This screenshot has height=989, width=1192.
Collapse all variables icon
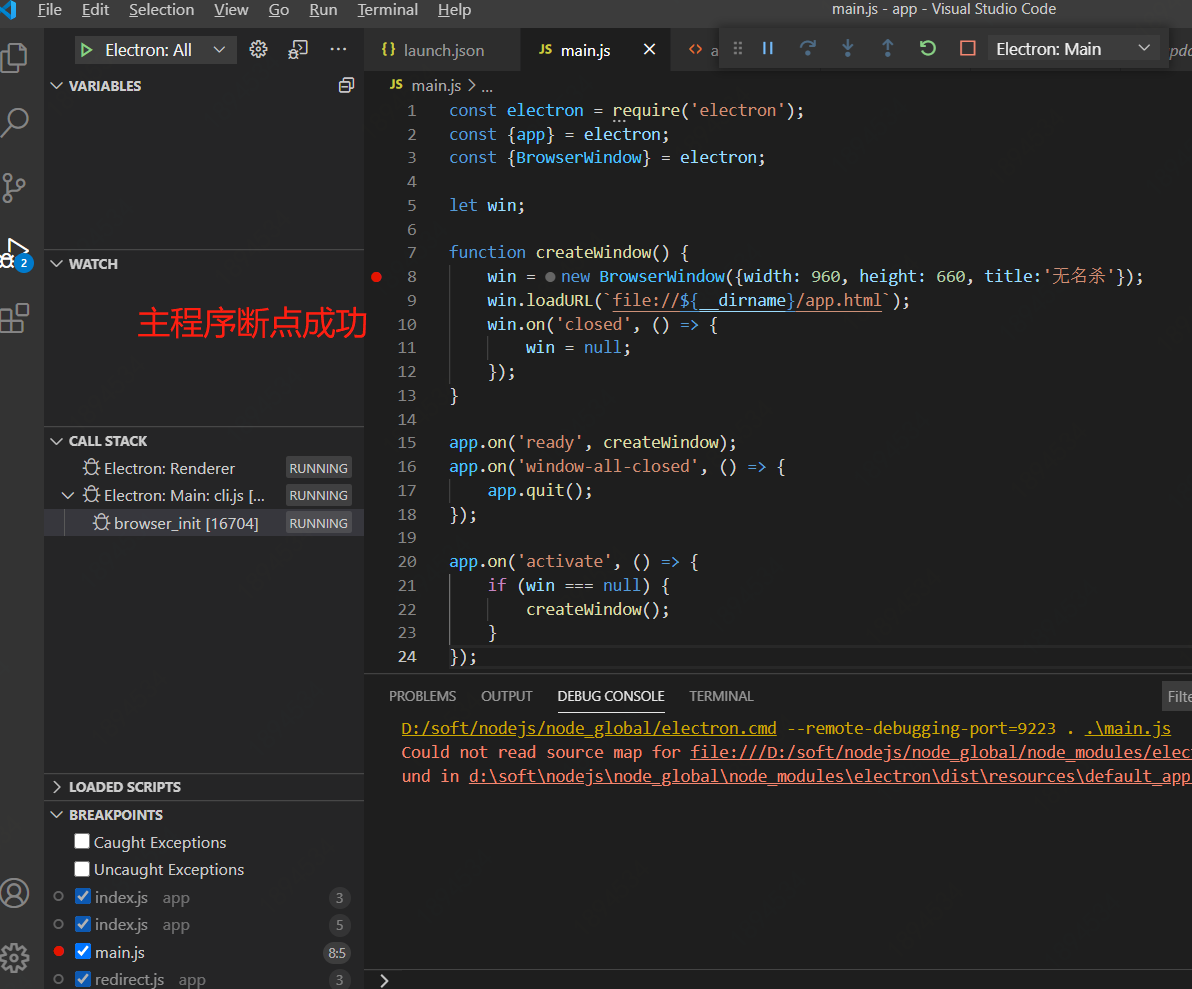[x=346, y=85]
